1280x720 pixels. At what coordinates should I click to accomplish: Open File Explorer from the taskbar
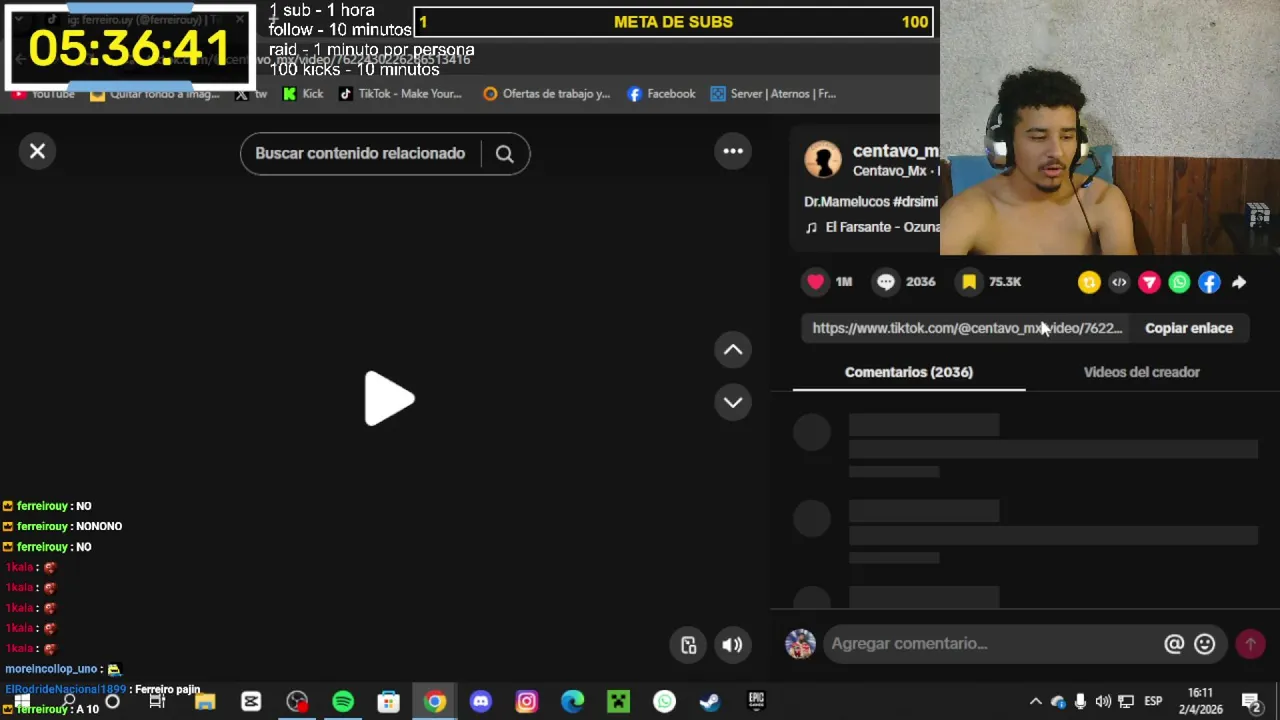[x=205, y=701]
